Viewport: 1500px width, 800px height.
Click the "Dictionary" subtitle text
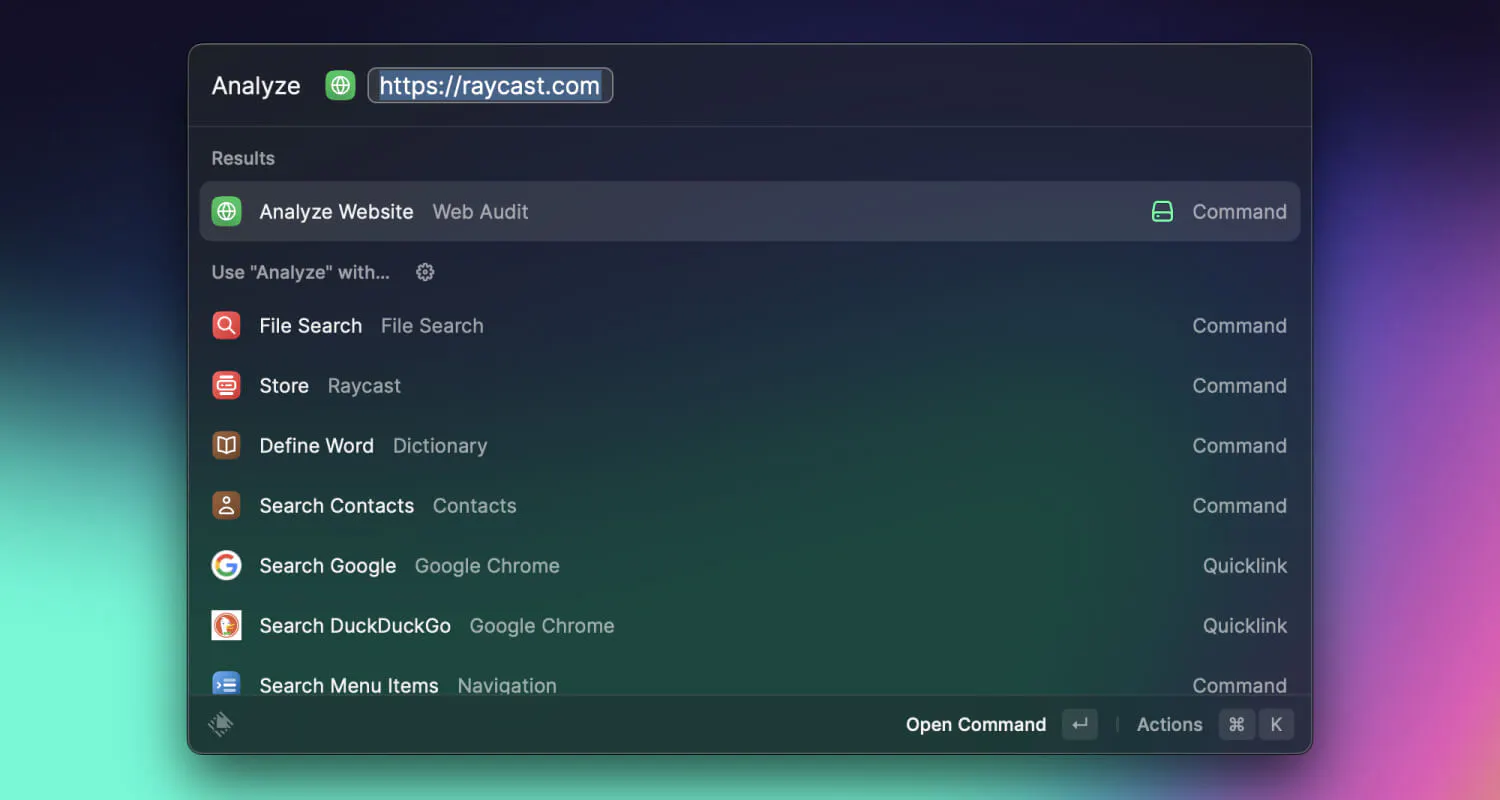tap(440, 445)
